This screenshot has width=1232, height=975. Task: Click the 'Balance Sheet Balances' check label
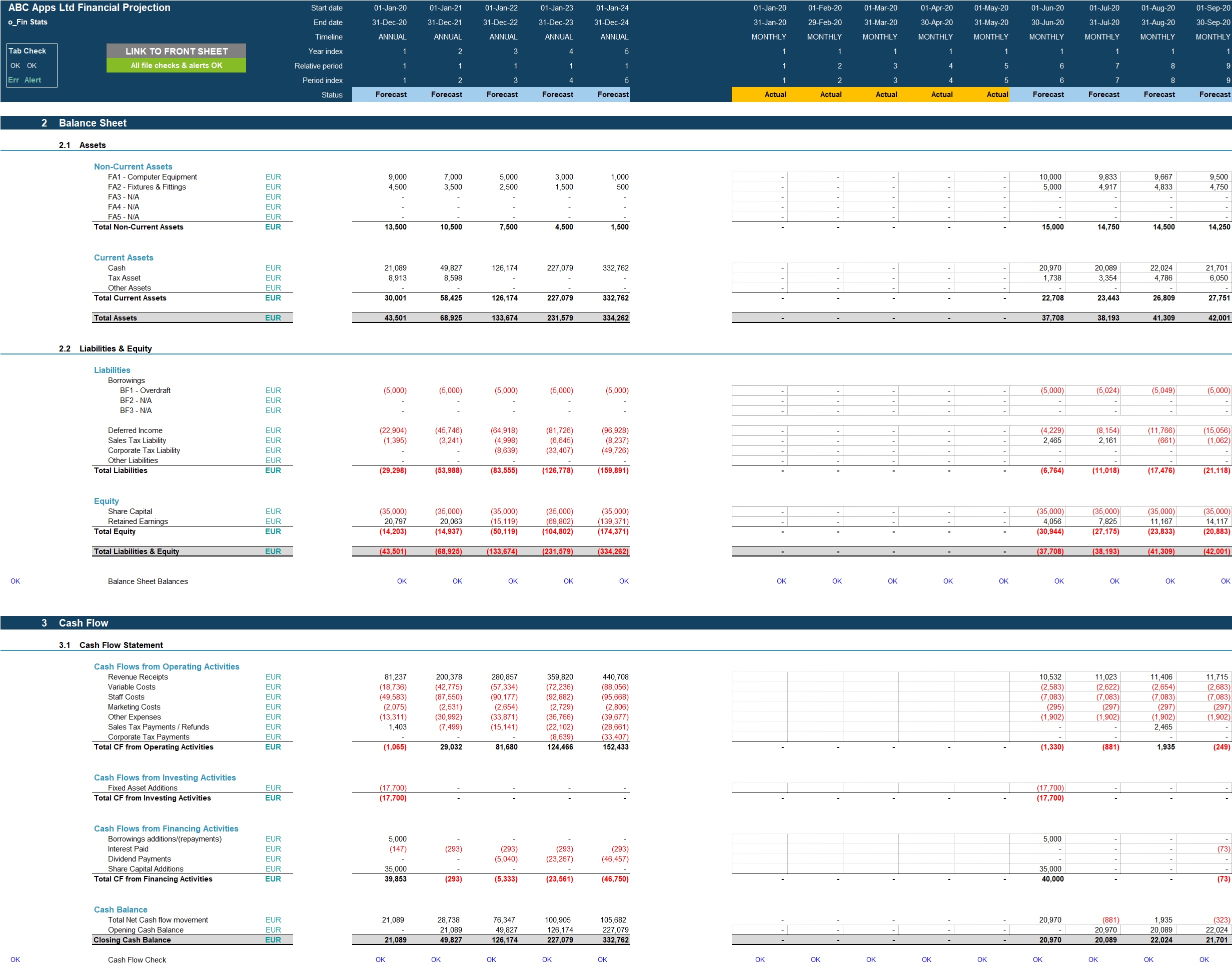click(148, 581)
